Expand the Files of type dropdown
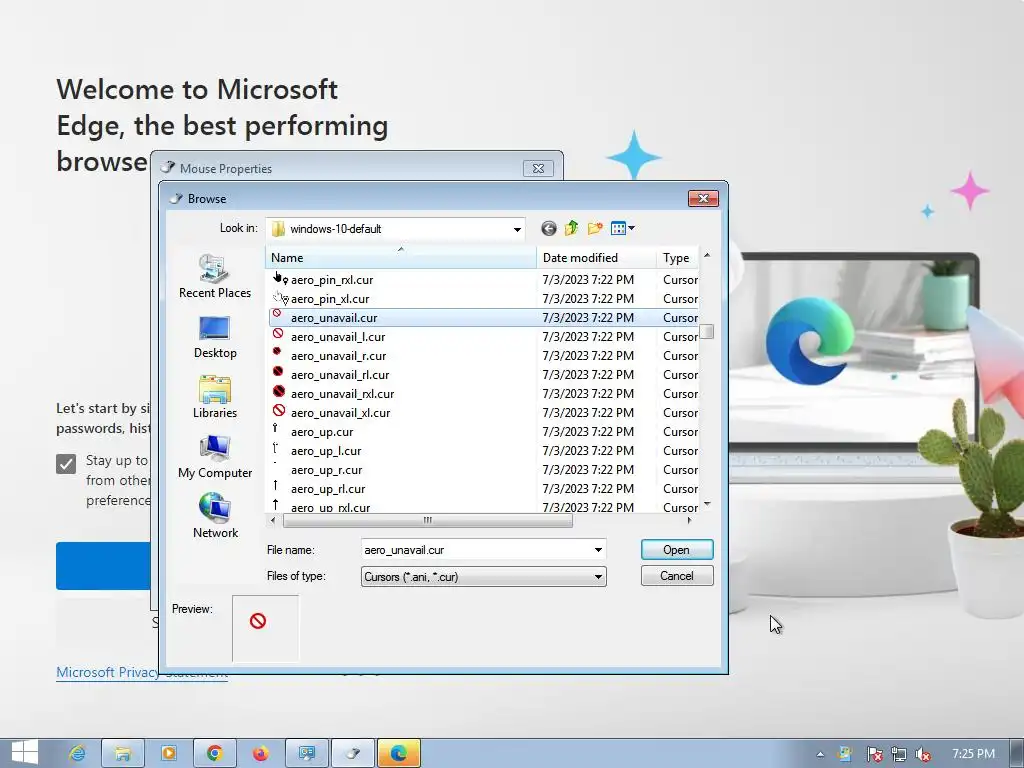The width and height of the screenshot is (1024, 768). (x=598, y=577)
